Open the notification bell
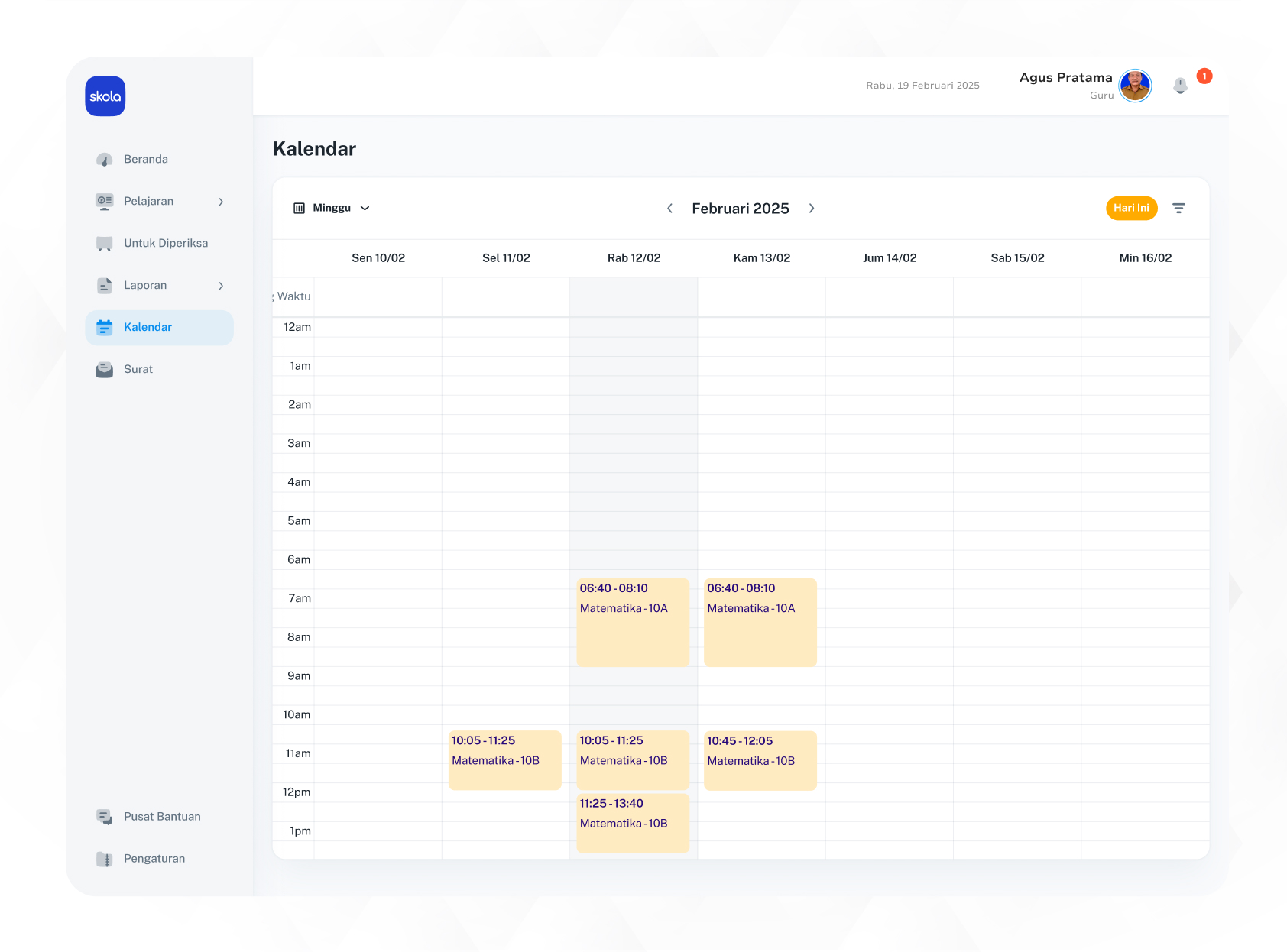This screenshot has width=1287, height=952. point(1180,86)
